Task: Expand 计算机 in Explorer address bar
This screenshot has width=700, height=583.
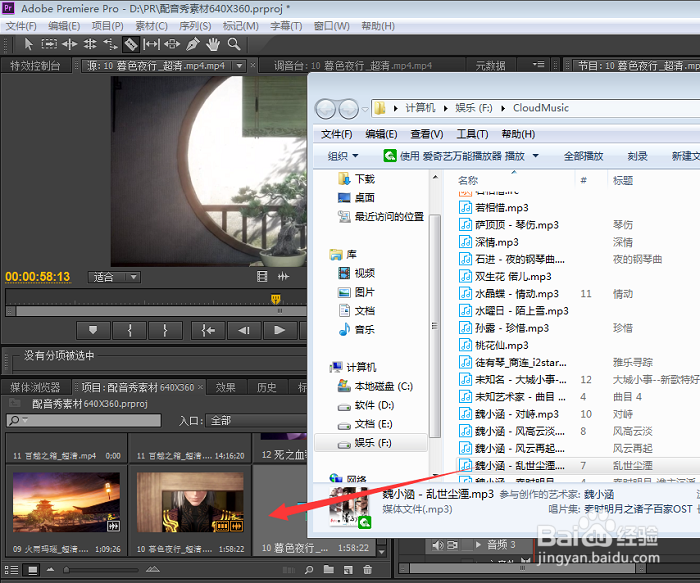Action: click(x=446, y=108)
